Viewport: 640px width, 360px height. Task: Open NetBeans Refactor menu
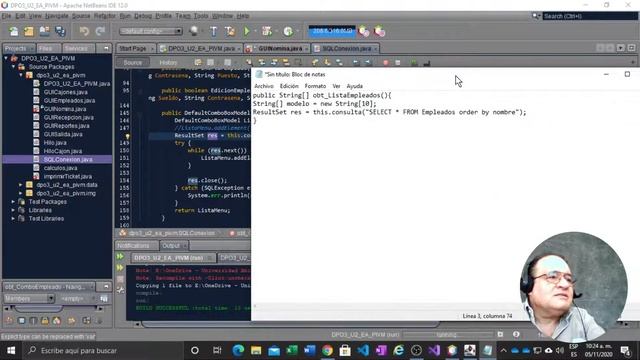[x=104, y=16]
